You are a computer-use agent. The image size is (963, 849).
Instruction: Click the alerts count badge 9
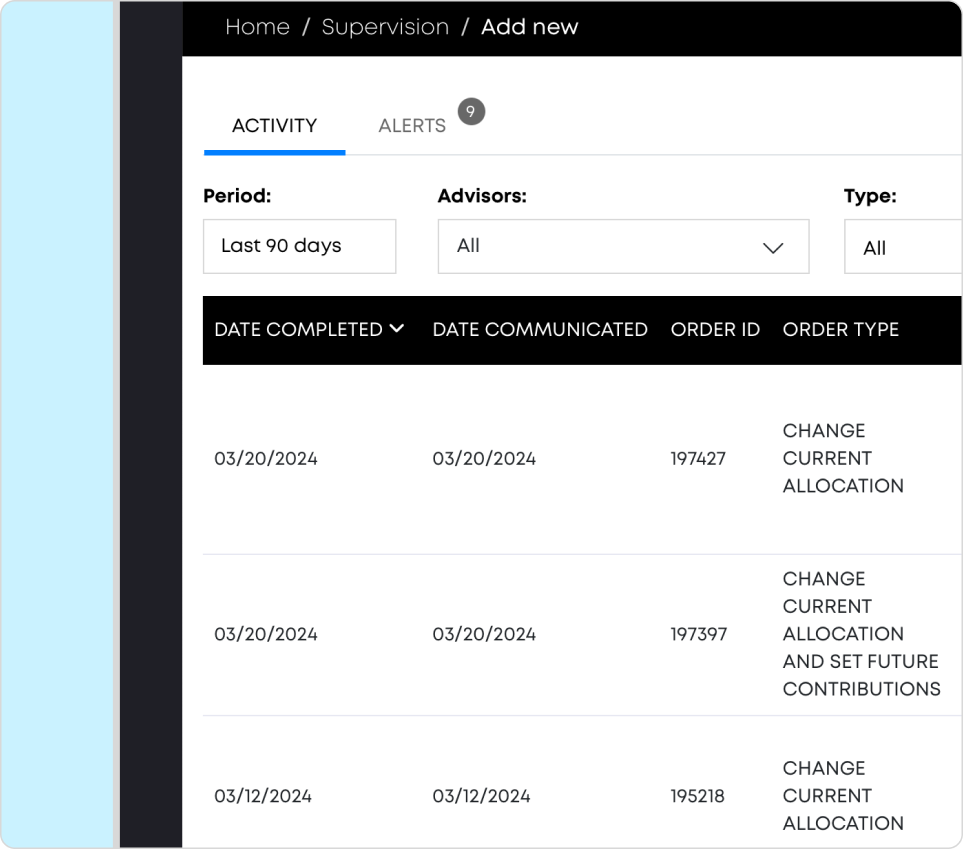pos(471,111)
